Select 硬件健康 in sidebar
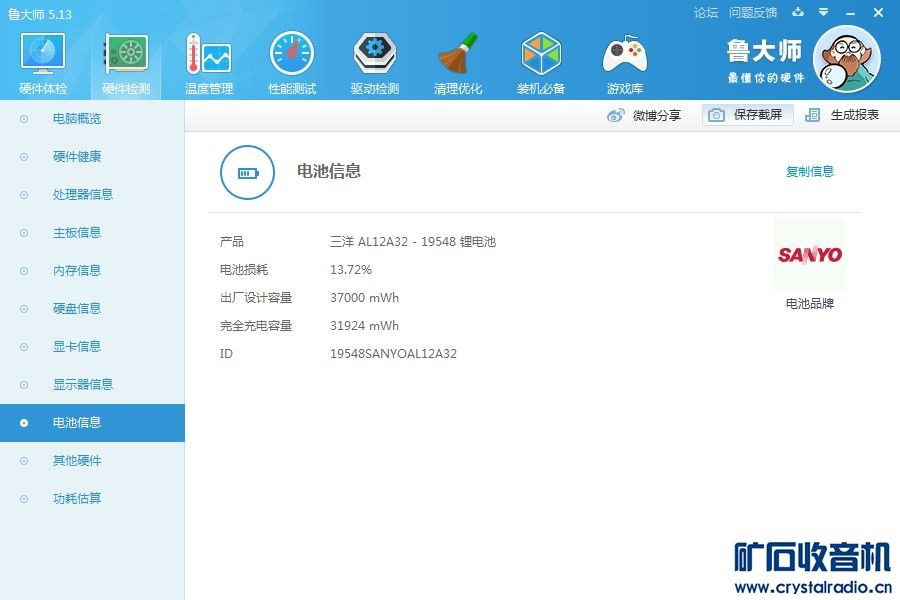Image resolution: width=900 pixels, height=600 pixels. (x=92, y=157)
